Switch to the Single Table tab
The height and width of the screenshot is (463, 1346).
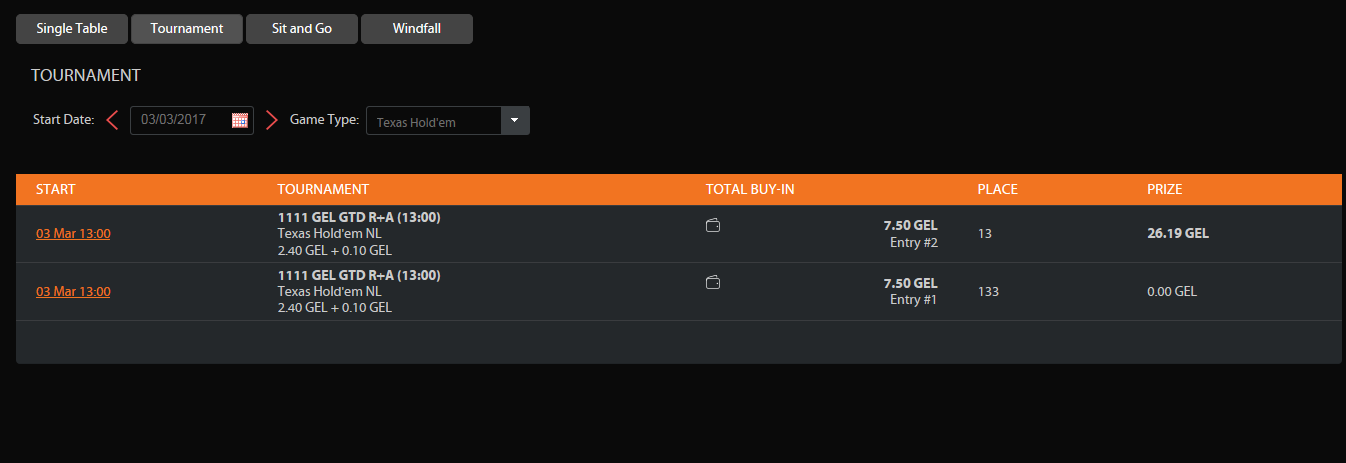(x=72, y=29)
